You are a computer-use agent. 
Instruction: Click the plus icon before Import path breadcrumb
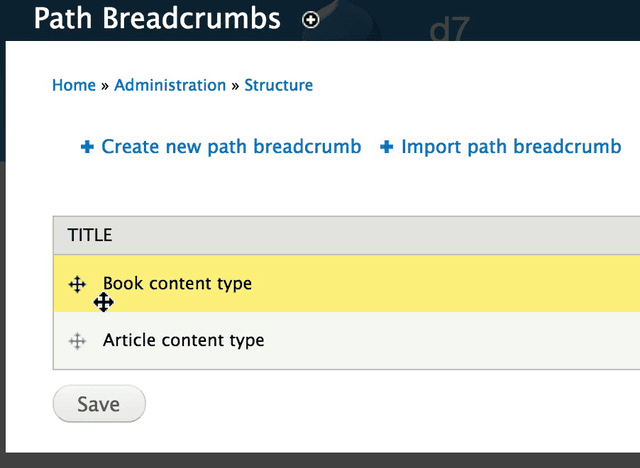click(387, 147)
